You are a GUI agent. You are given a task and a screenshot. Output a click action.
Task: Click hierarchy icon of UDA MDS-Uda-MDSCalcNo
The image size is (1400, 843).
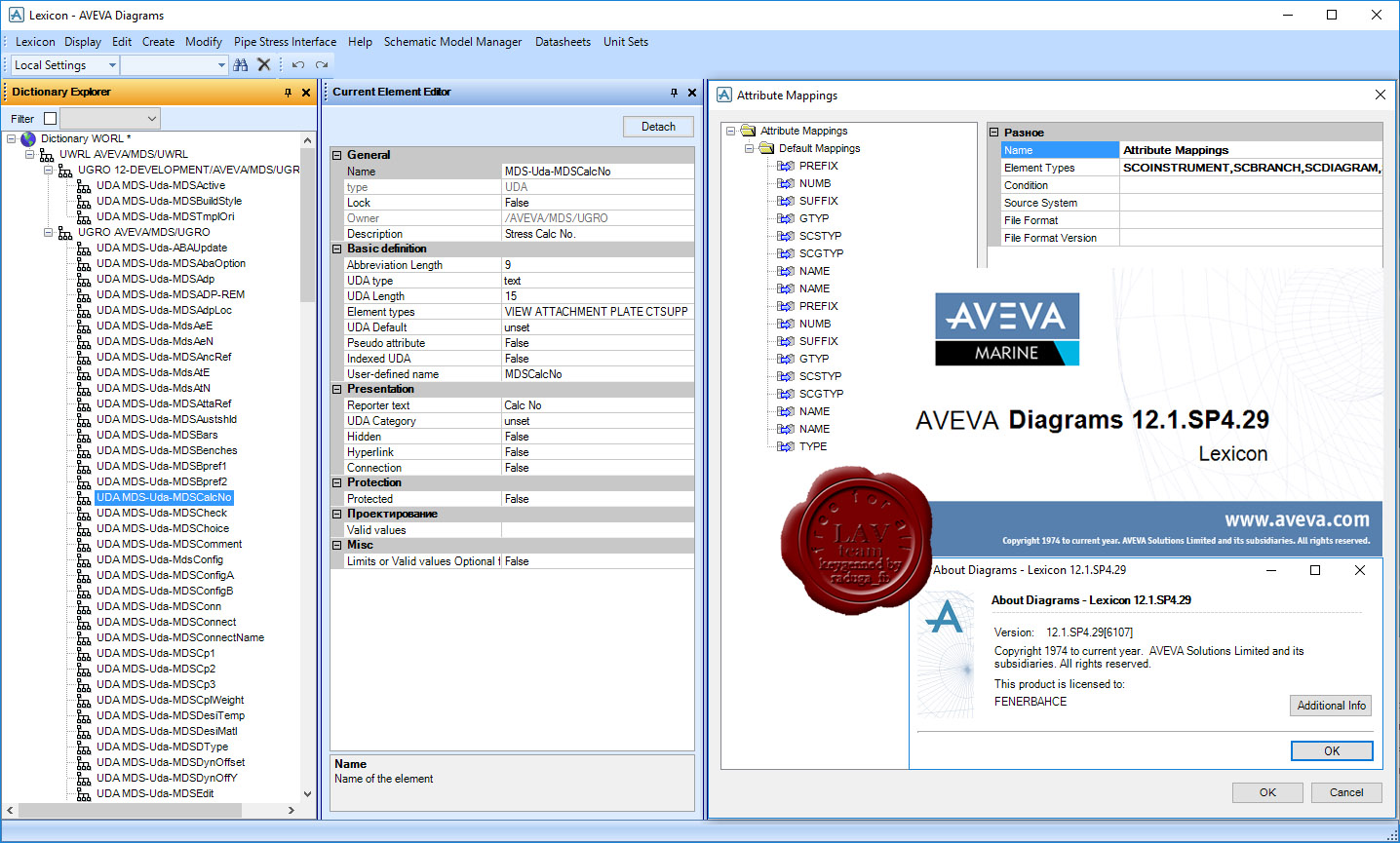[x=84, y=498]
